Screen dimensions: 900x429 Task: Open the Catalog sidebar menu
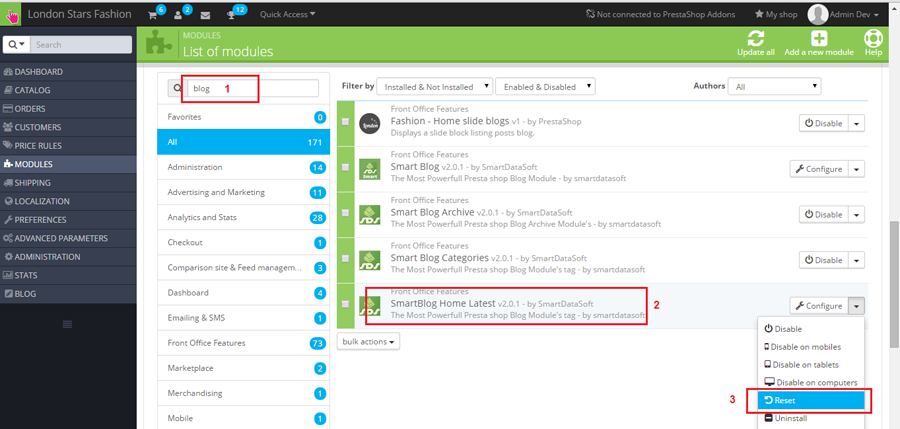(x=68, y=90)
